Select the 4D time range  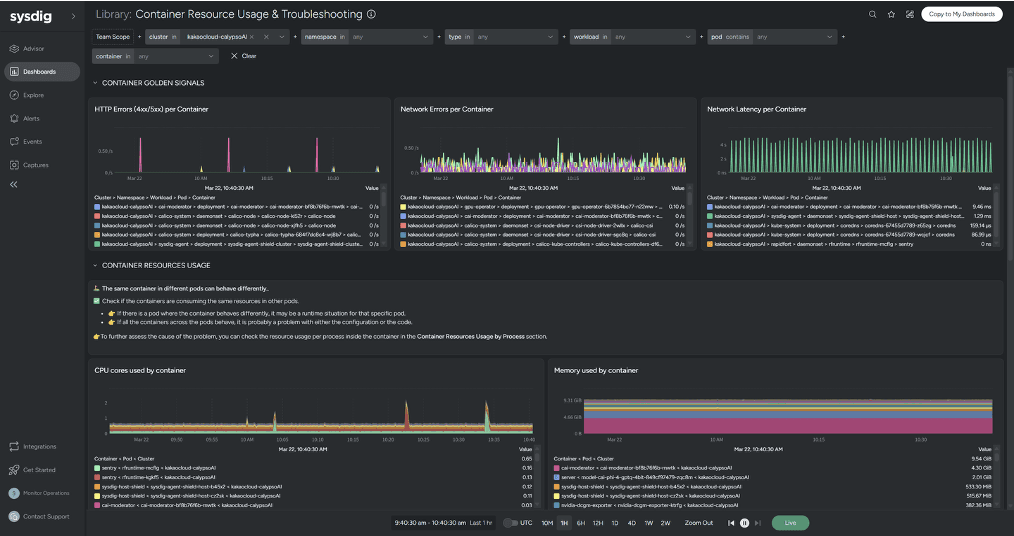[x=632, y=523]
